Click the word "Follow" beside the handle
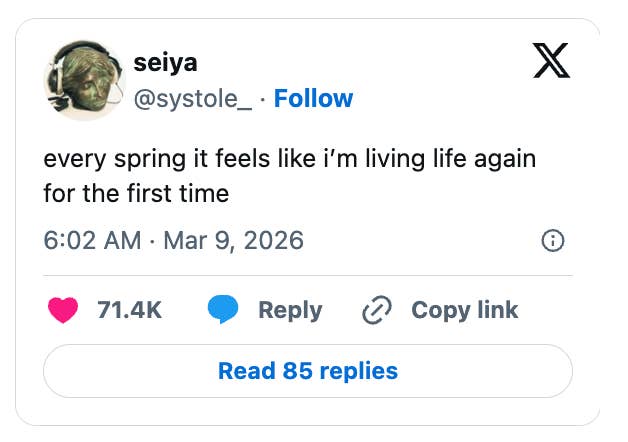 click(x=313, y=98)
